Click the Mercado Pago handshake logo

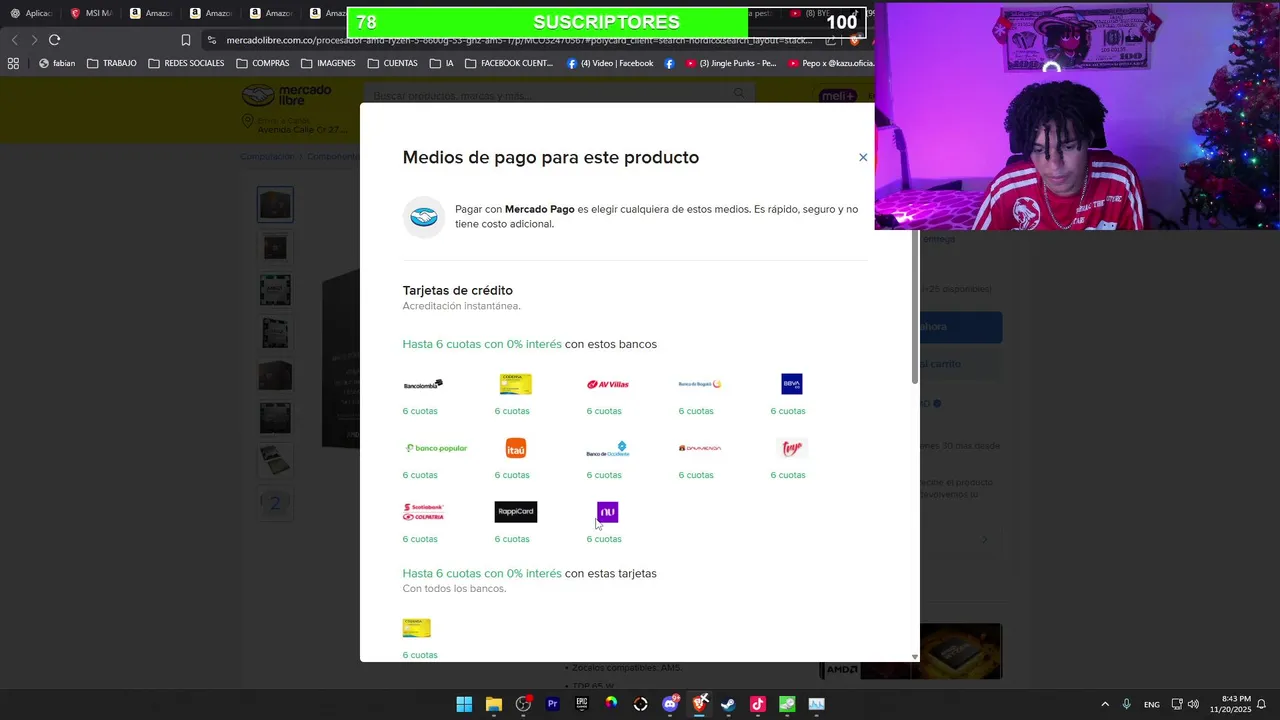[x=424, y=217]
